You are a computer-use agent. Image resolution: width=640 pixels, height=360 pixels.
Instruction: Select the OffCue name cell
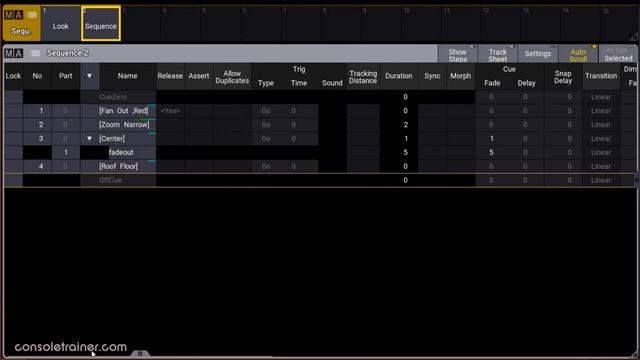click(118, 180)
